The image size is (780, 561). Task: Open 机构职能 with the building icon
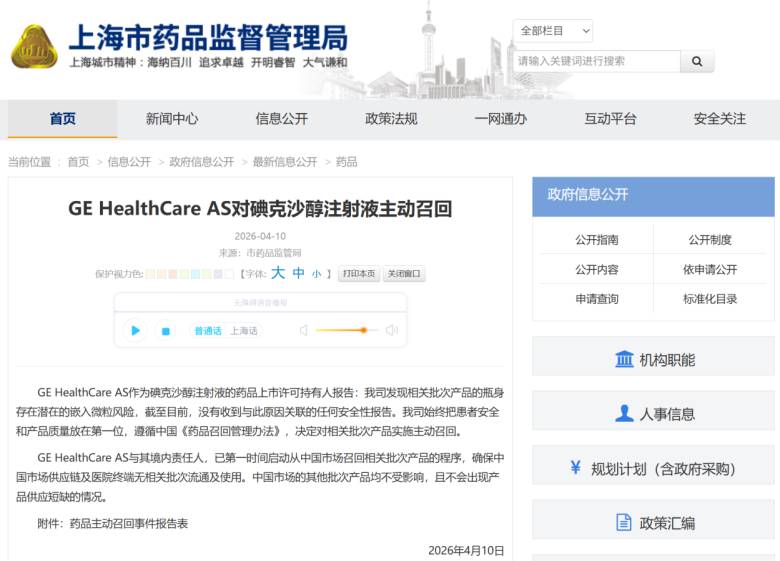point(653,359)
